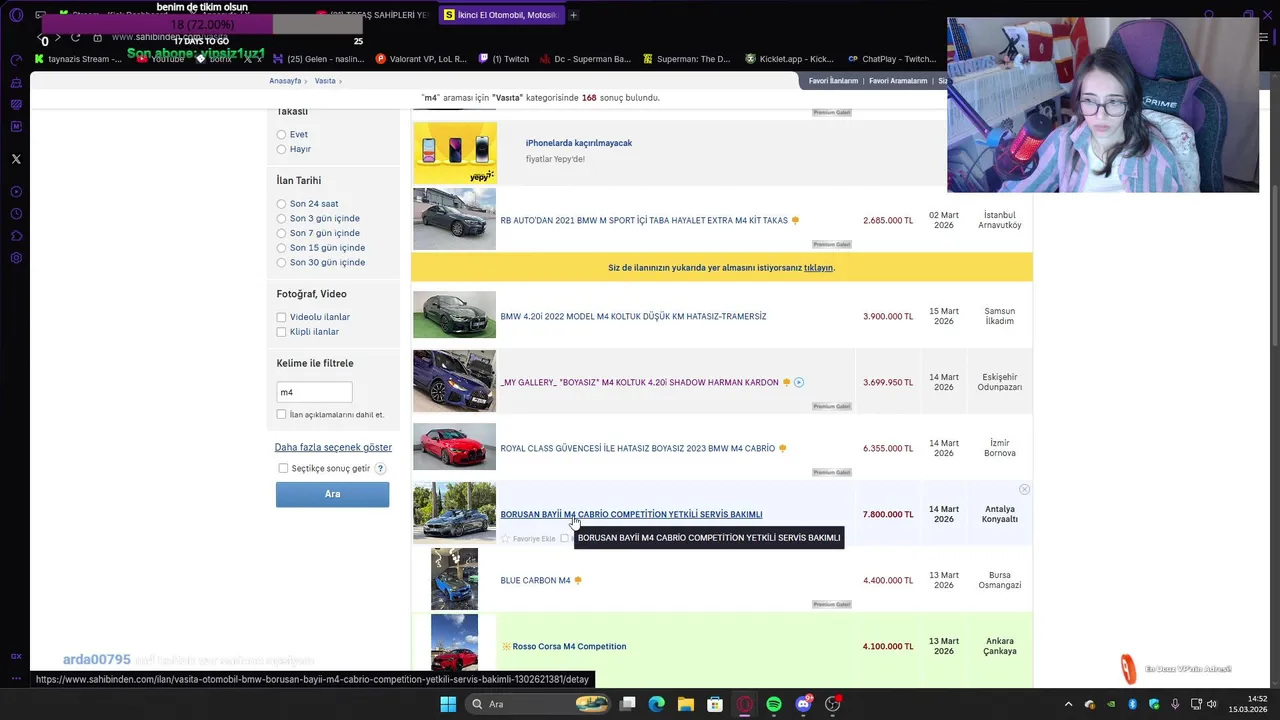Open Task View on the taskbar
The height and width of the screenshot is (720, 1280).
627,704
